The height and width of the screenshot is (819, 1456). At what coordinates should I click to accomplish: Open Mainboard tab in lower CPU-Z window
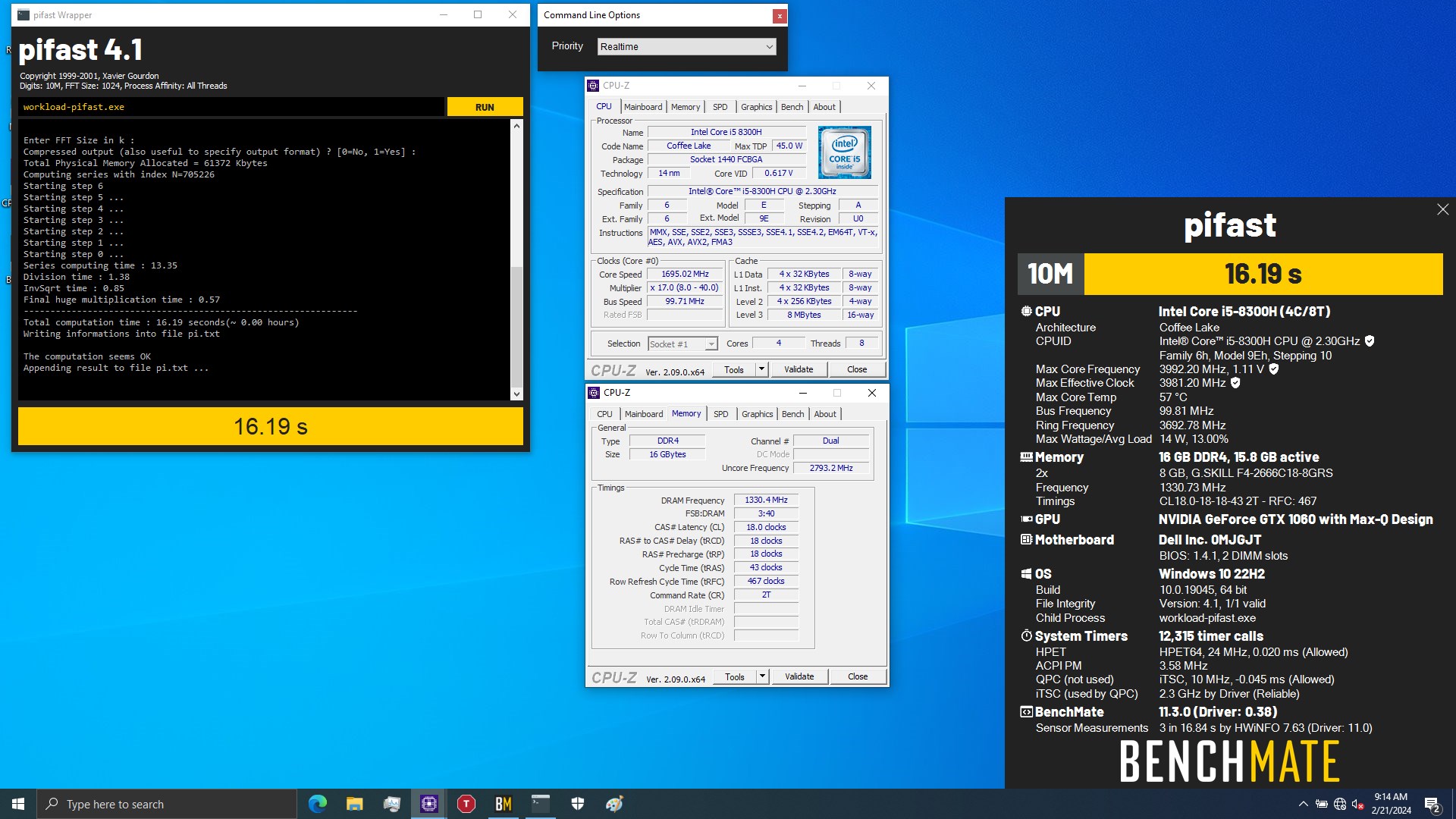(x=644, y=414)
